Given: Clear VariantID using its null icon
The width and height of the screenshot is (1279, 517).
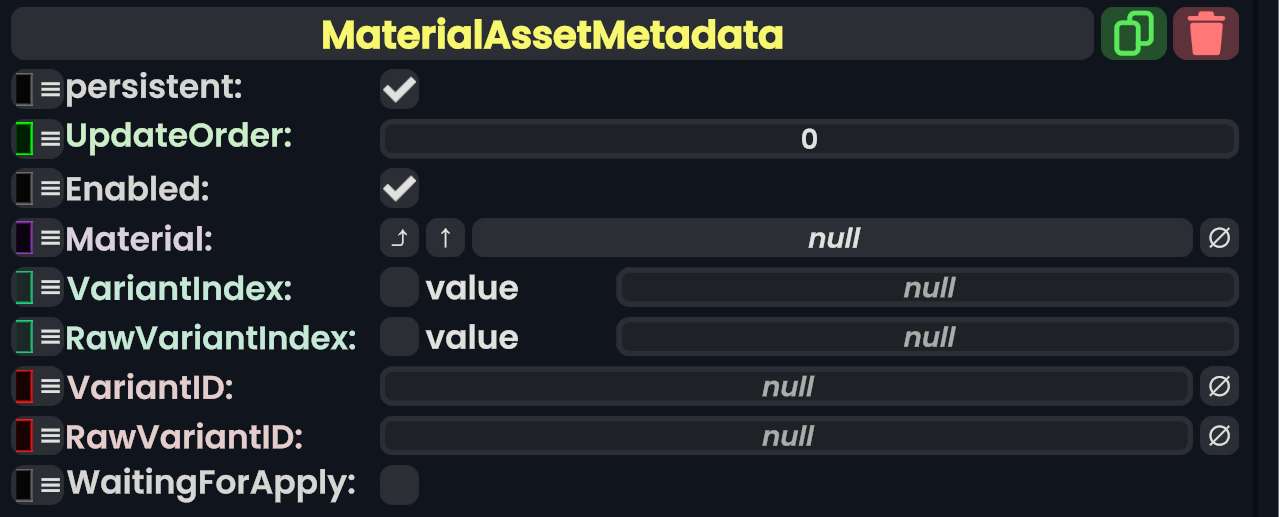Looking at the screenshot, I should [1219, 386].
